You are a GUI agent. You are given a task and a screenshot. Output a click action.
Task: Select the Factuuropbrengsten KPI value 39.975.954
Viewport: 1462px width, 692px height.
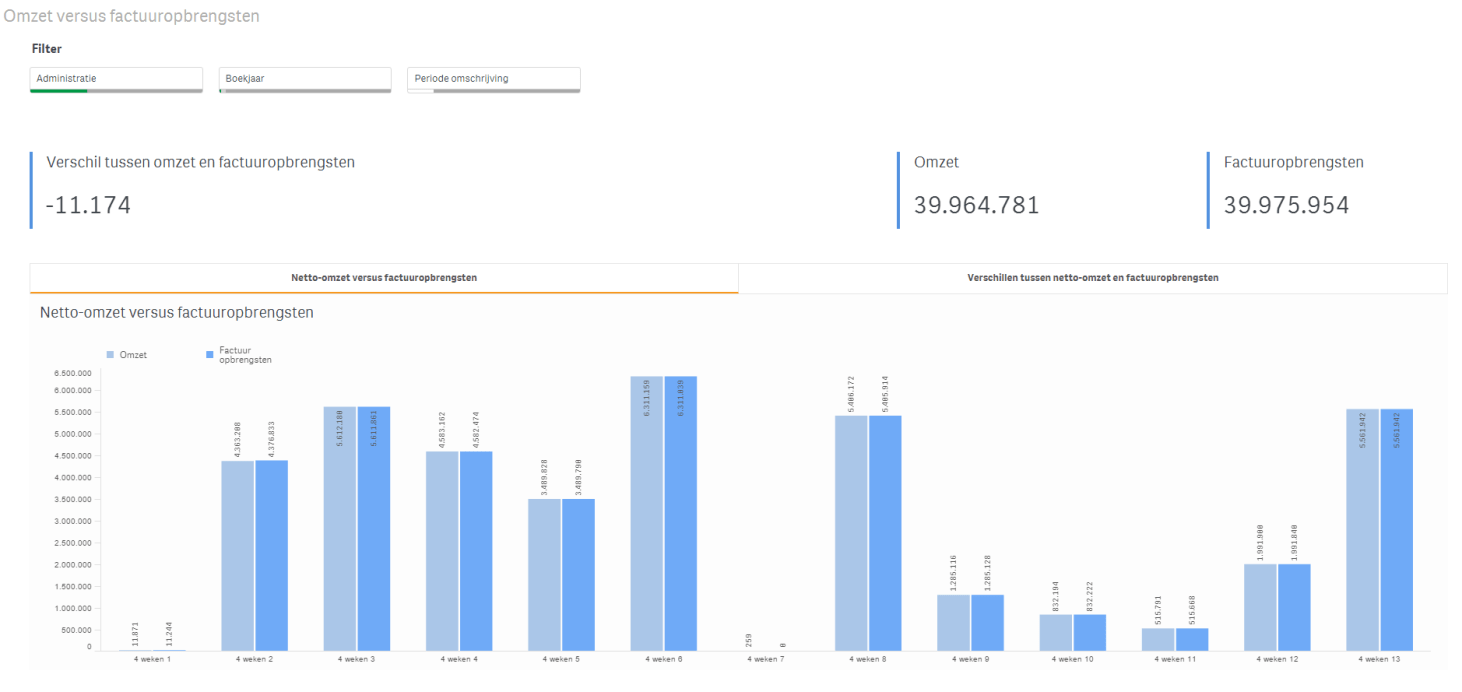(x=1286, y=205)
